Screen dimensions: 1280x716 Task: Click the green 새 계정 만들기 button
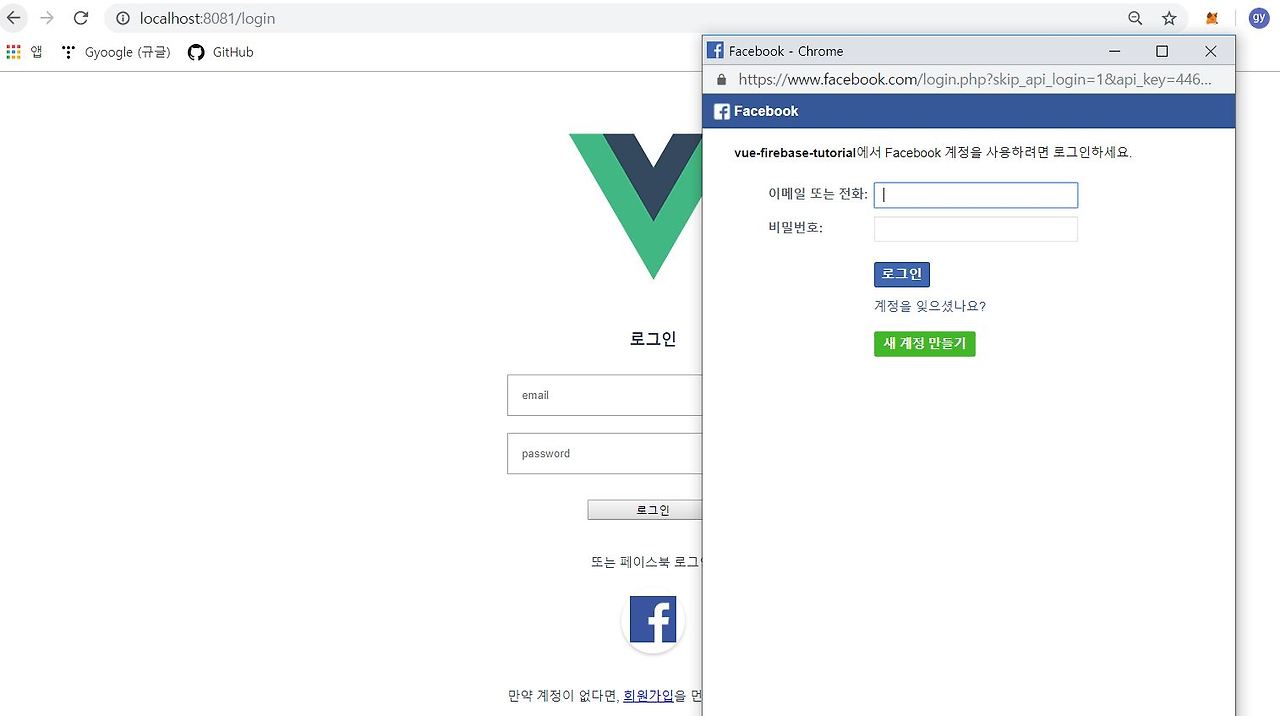(925, 344)
